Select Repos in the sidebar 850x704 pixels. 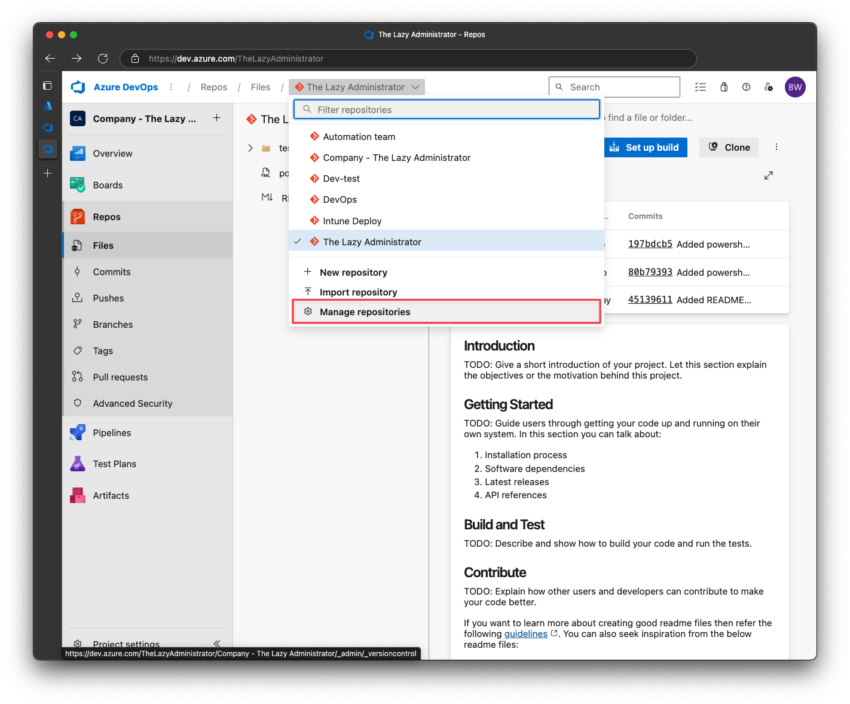click(147, 217)
